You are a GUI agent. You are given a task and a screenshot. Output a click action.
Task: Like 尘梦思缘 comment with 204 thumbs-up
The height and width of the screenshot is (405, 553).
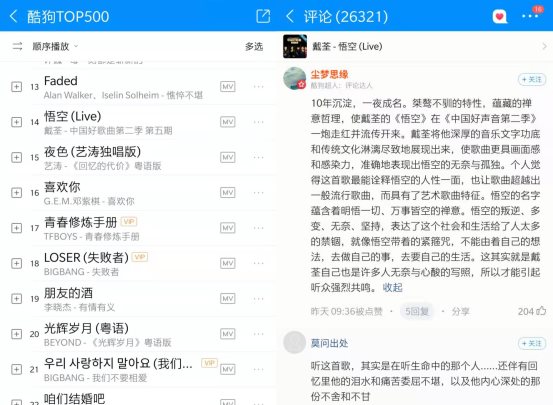click(x=532, y=311)
